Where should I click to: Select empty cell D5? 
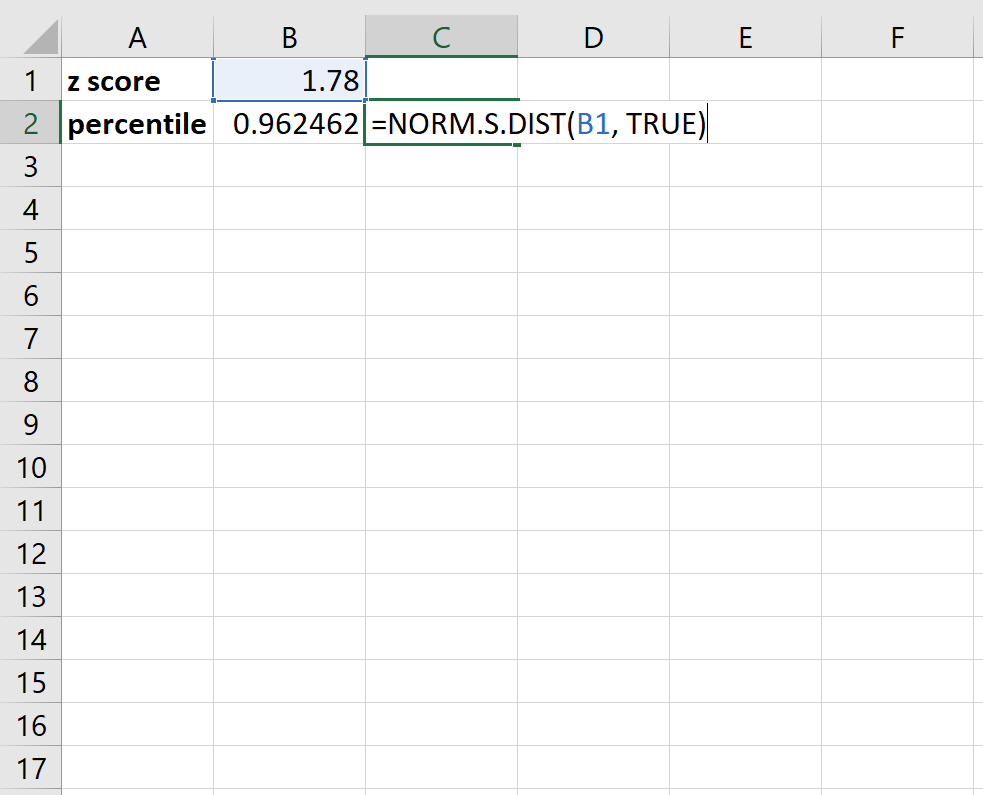[593, 252]
